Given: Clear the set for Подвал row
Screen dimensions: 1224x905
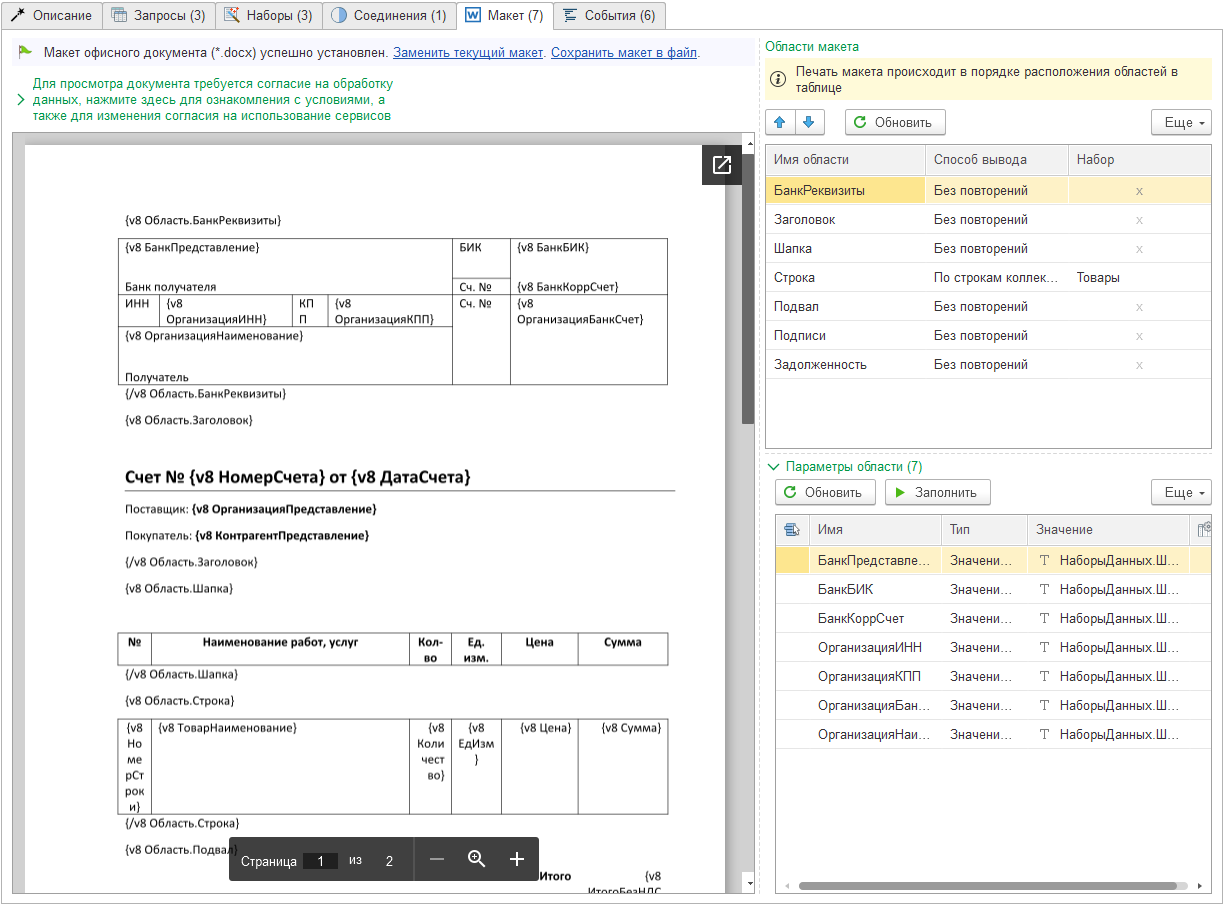Looking at the screenshot, I should [x=1139, y=307].
